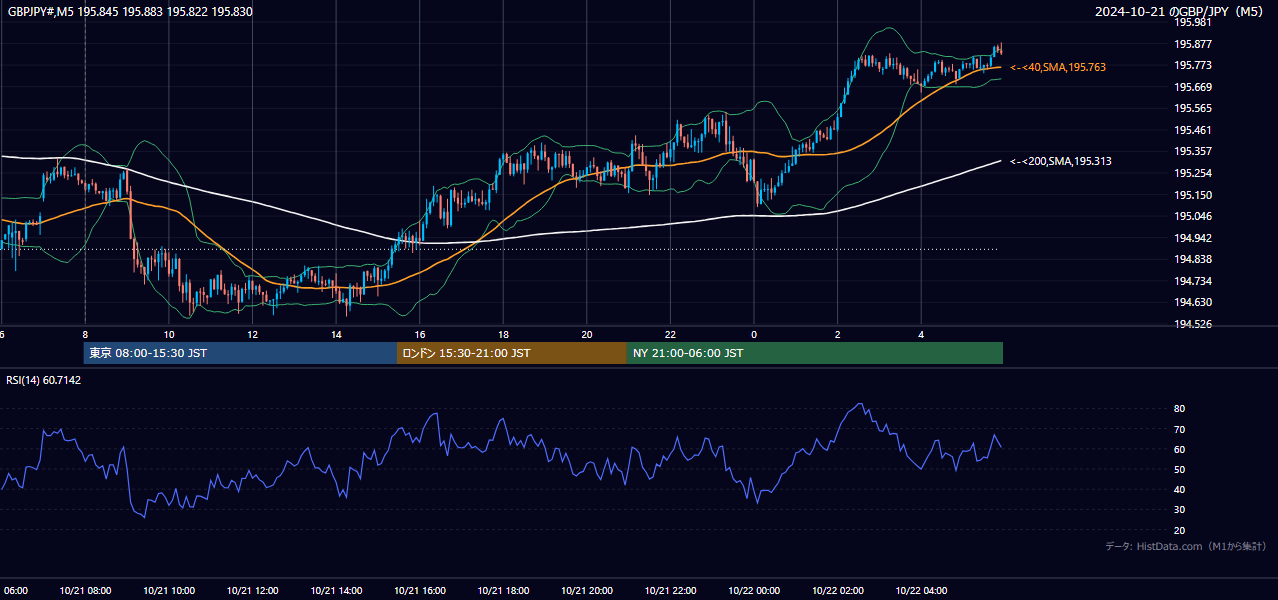
Task: Click hour tick 2 under price chart
Action: (x=838, y=335)
